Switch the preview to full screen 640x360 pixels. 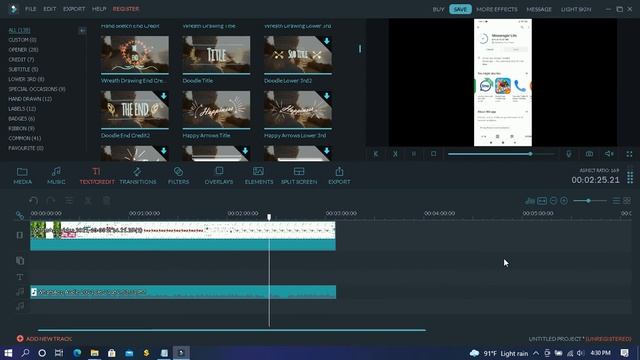[629, 154]
